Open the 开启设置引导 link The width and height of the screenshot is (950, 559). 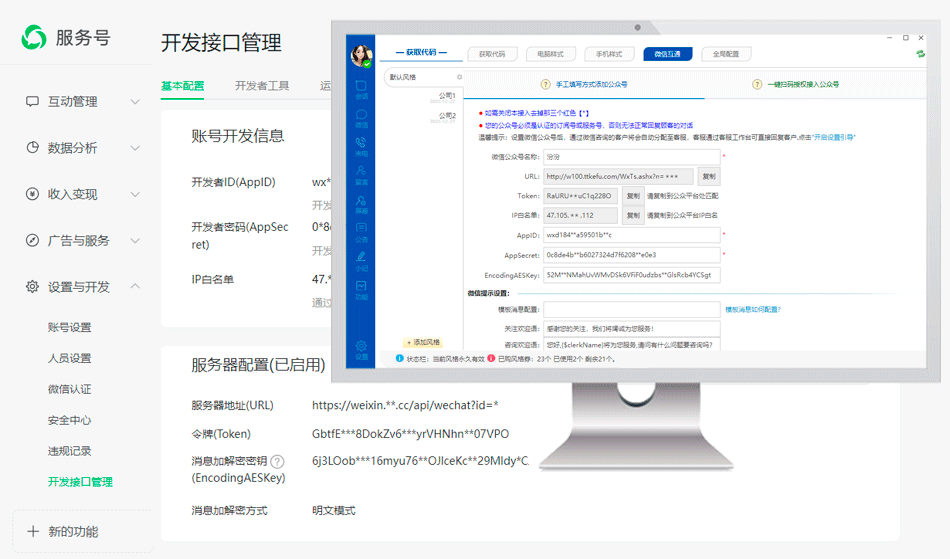pos(834,137)
